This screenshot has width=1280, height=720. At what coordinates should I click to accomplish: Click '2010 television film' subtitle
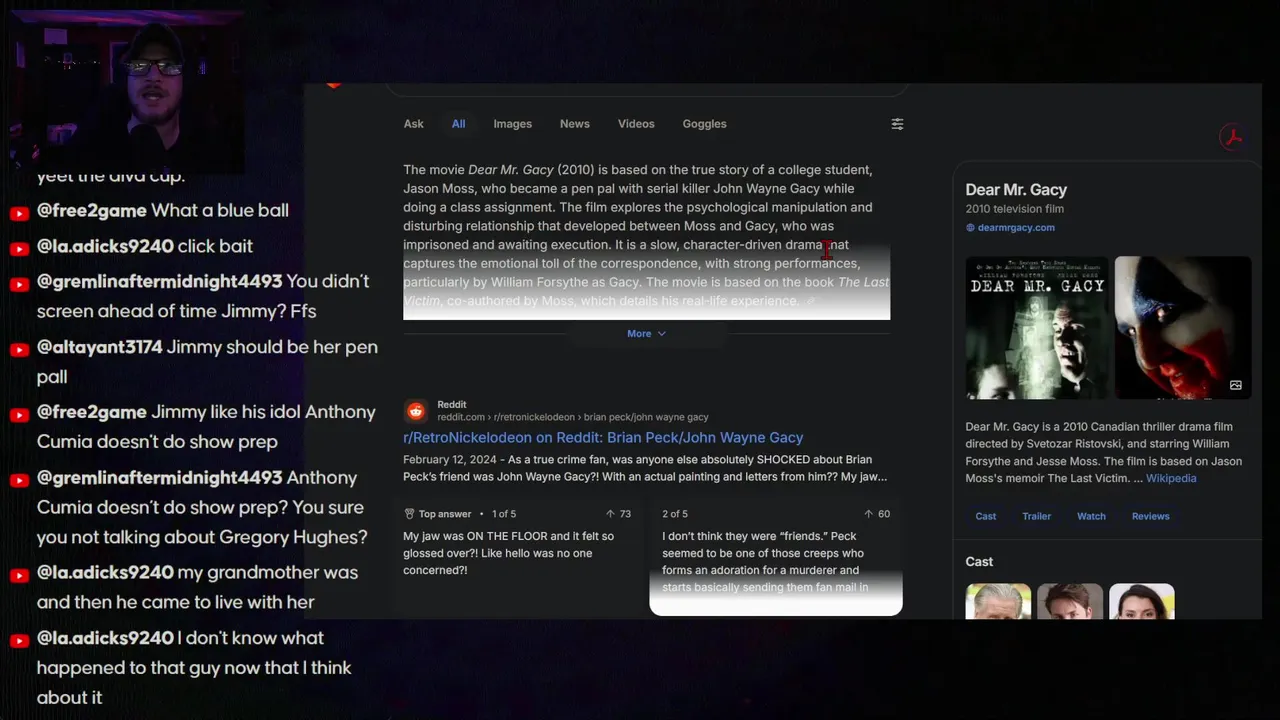pos(1014,209)
